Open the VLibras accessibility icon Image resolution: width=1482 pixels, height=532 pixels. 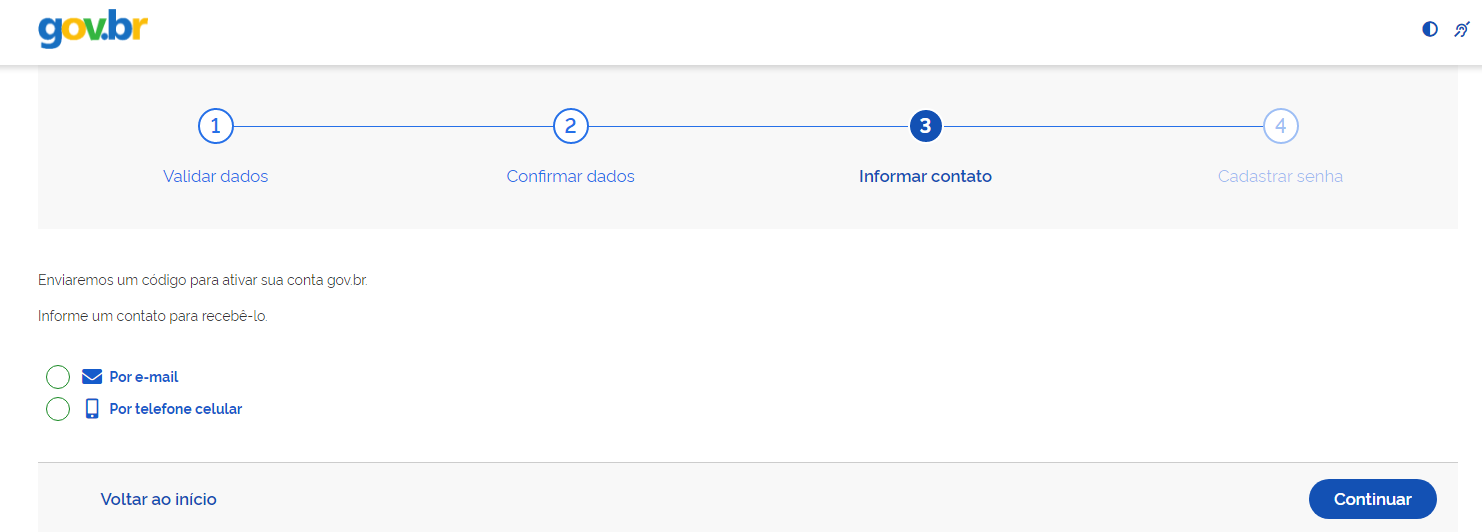[x=1461, y=30]
